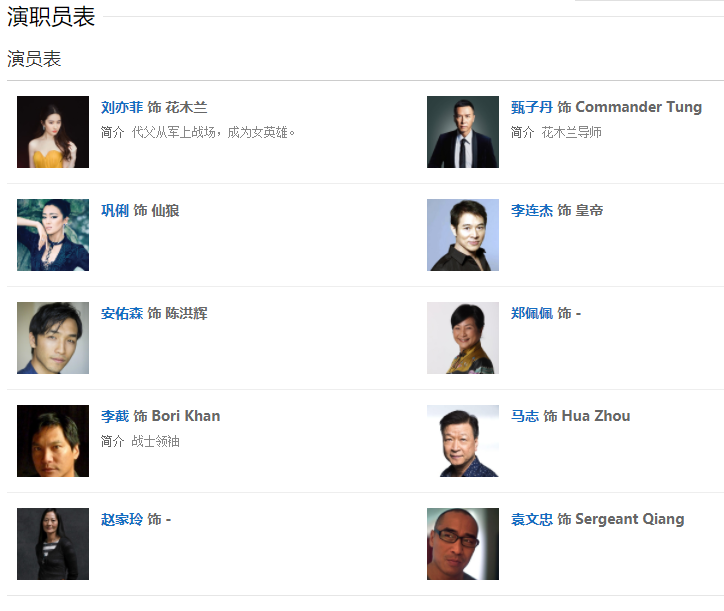Click 赵家玲's portrait photo
The width and height of the screenshot is (724, 611).
pyautogui.click(x=53, y=544)
